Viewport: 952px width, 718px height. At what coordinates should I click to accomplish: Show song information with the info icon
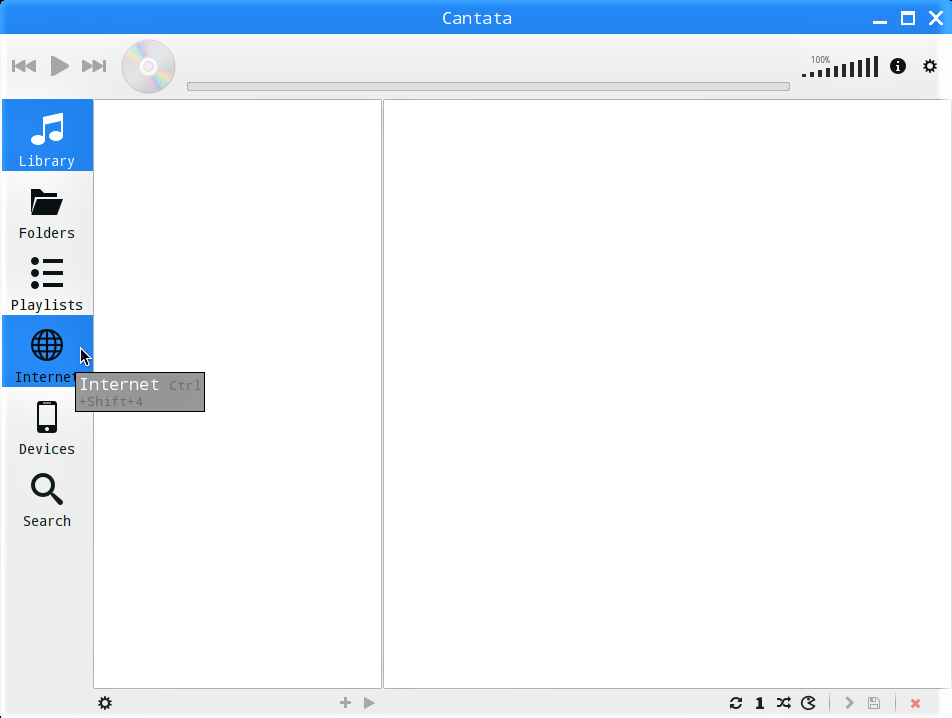click(x=898, y=66)
